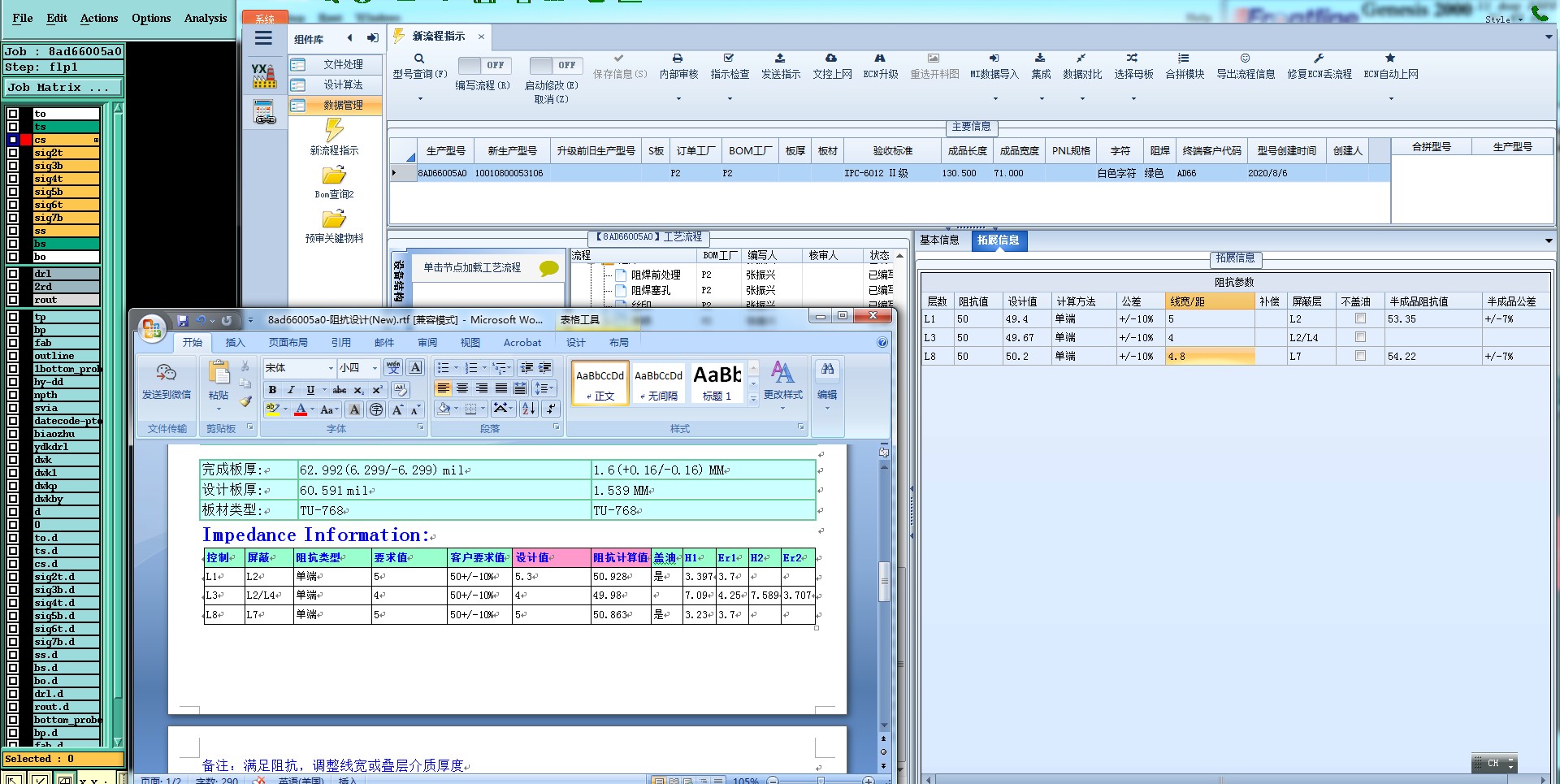Click the Save icon in Word title bar
Image resolution: width=1560 pixels, height=784 pixels.
(182, 320)
